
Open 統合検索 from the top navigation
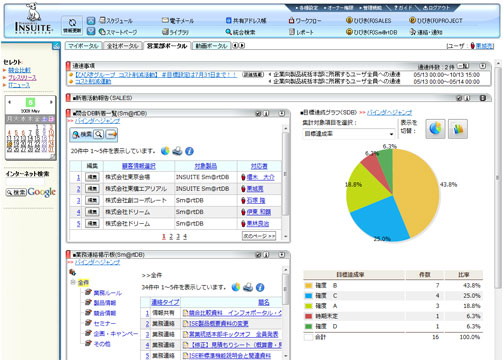point(240,32)
